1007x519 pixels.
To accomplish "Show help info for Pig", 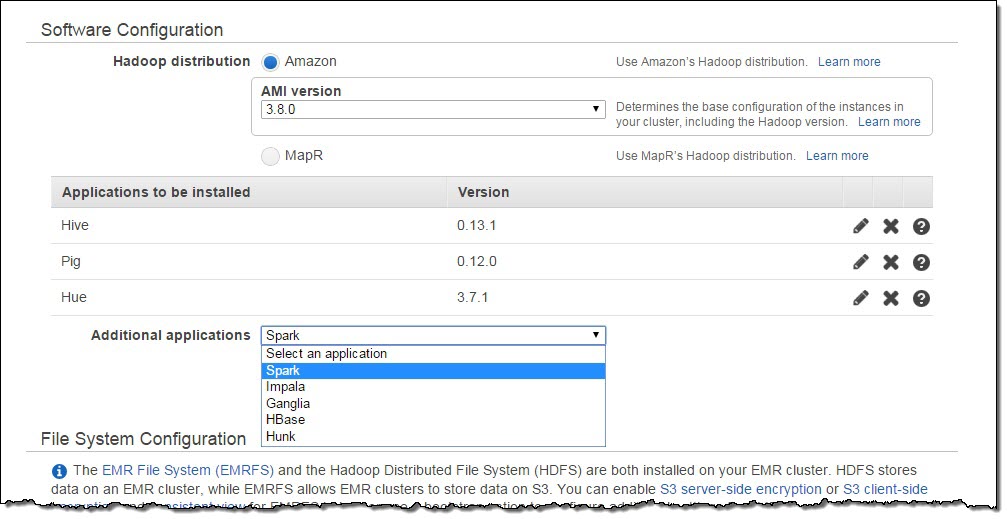I will [x=922, y=262].
